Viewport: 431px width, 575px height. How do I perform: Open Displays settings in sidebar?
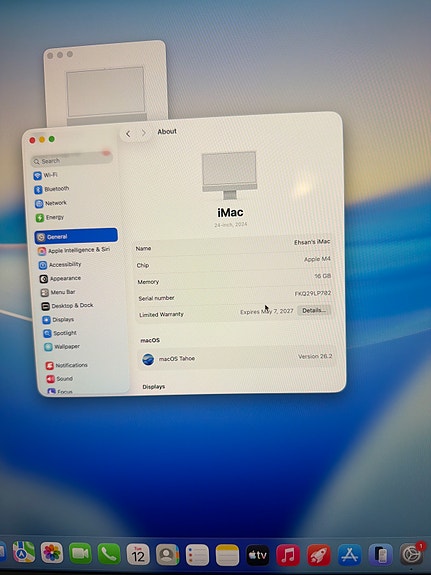click(x=58, y=320)
